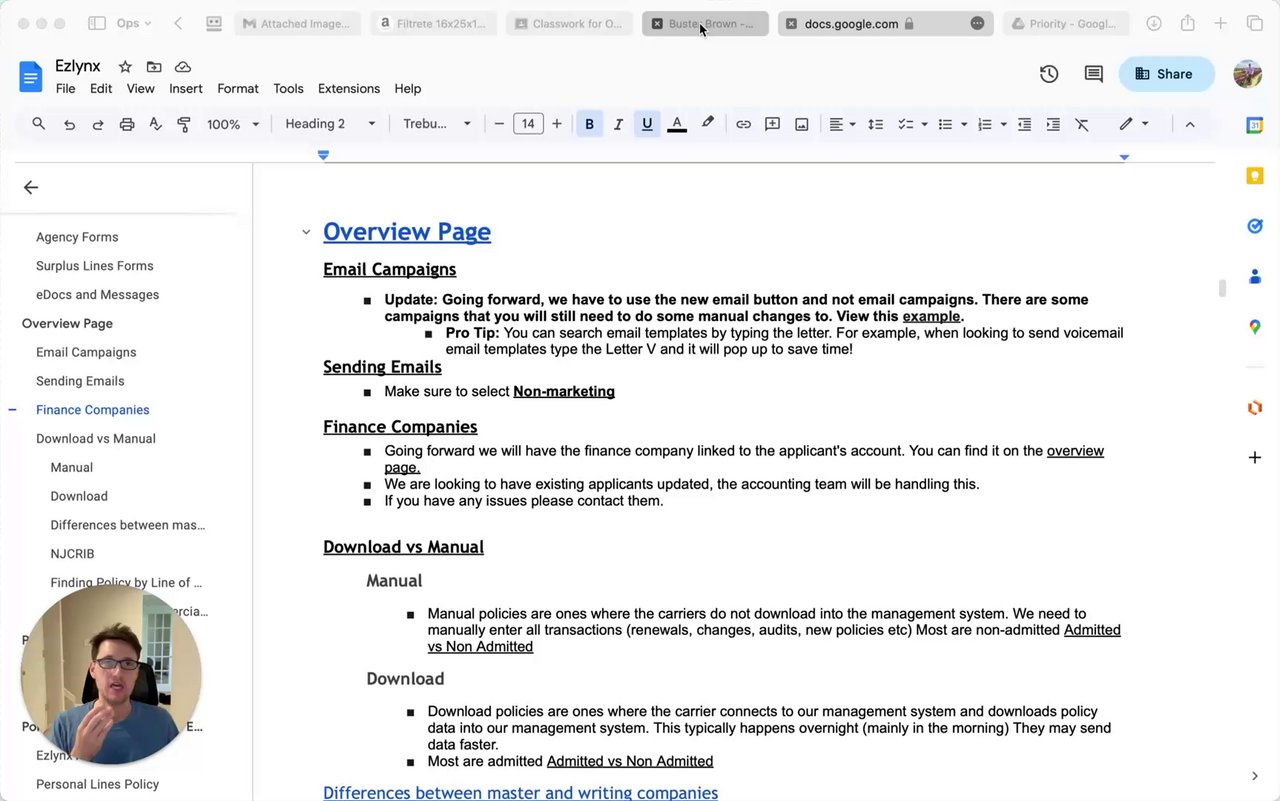Open the 'Non-marketing' link
This screenshot has height=801, width=1280.
[564, 391]
